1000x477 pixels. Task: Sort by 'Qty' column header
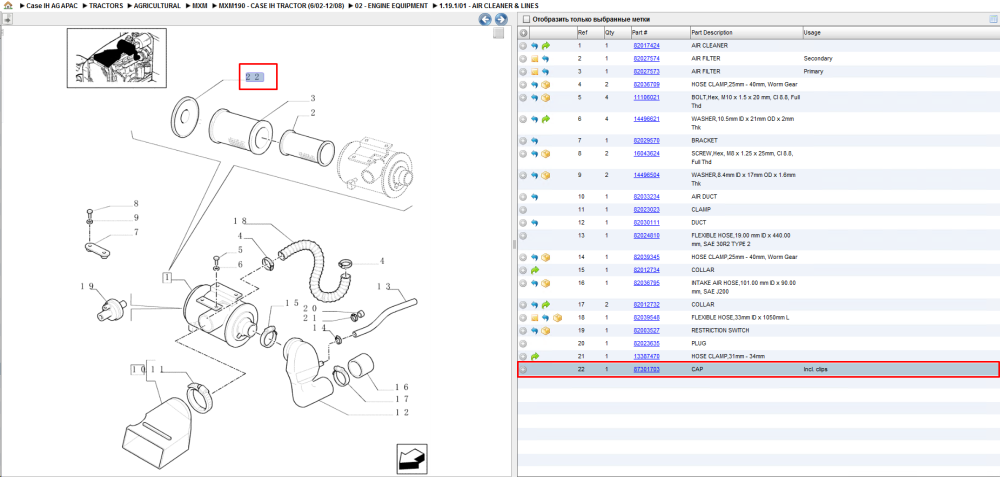point(617,33)
